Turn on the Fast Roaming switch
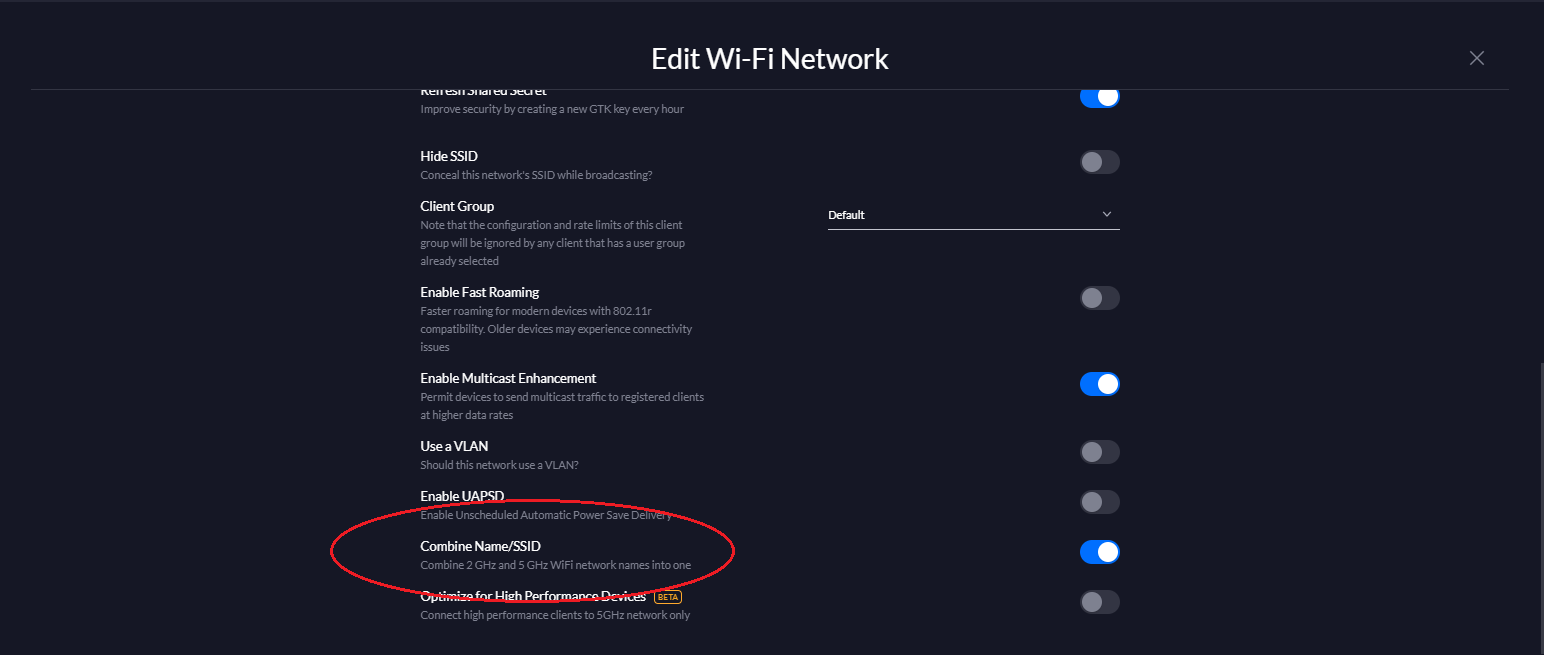The image size is (1544, 655). [x=1099, y=298]
